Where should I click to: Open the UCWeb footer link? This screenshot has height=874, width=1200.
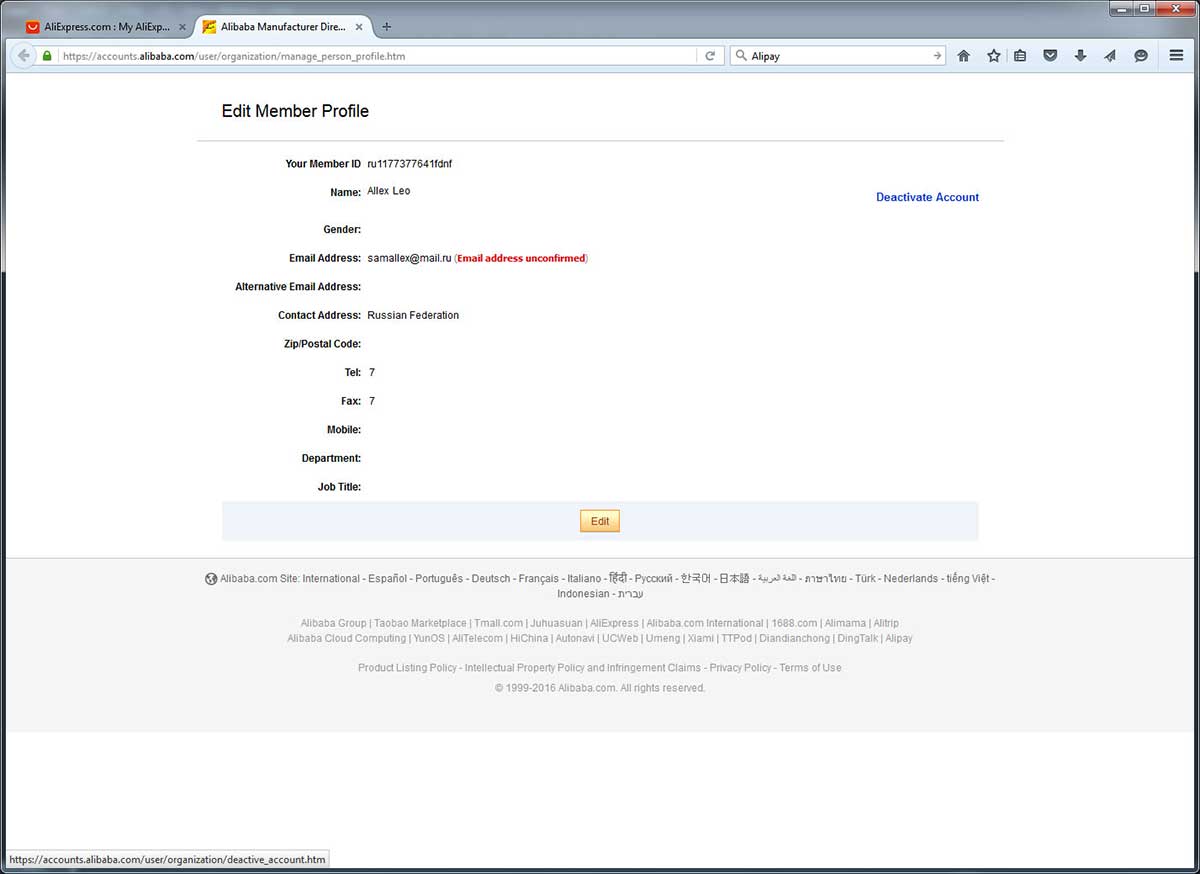click(620, 638)
